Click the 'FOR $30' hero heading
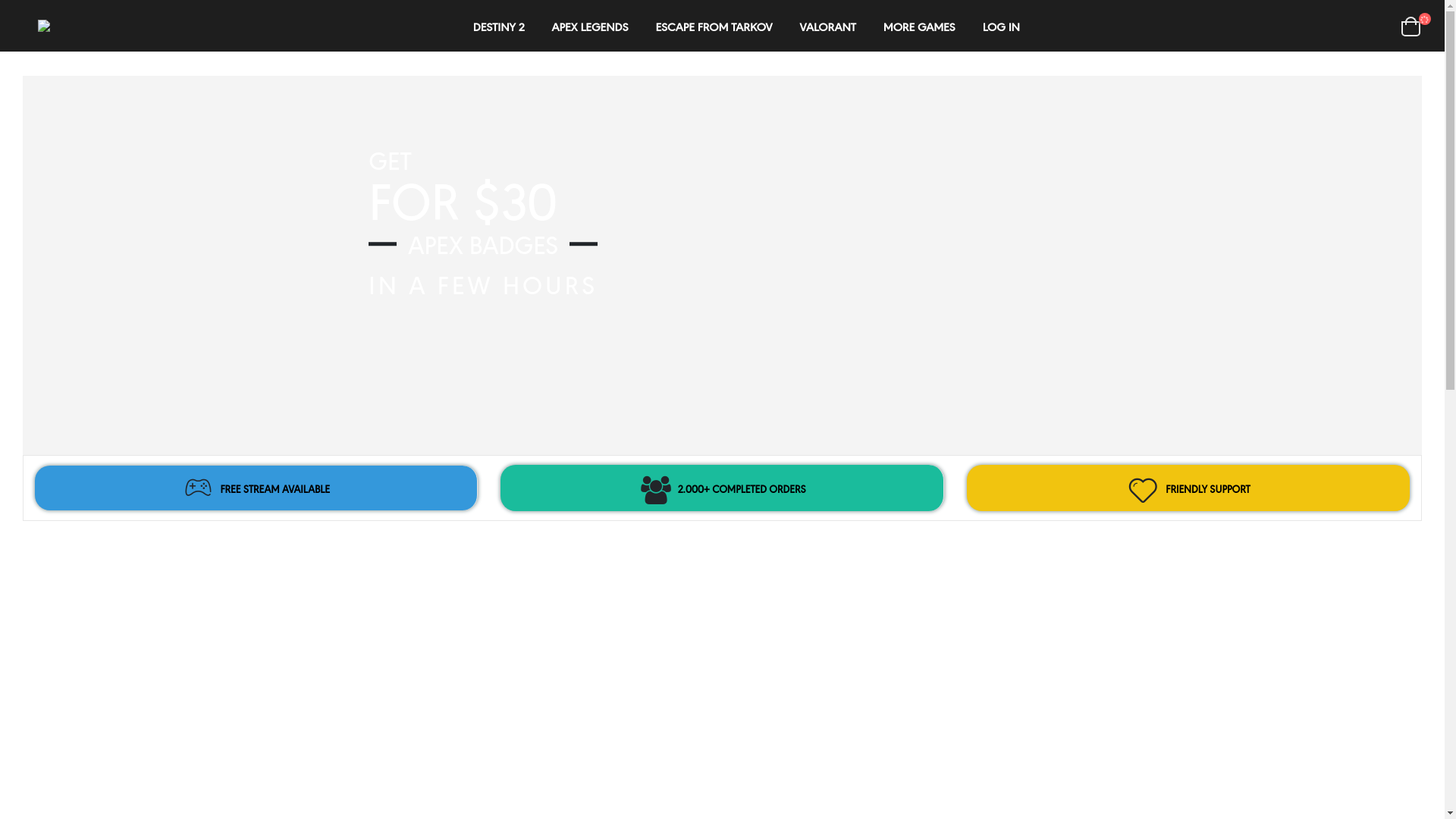1456x819 pixels. point(463,202)
